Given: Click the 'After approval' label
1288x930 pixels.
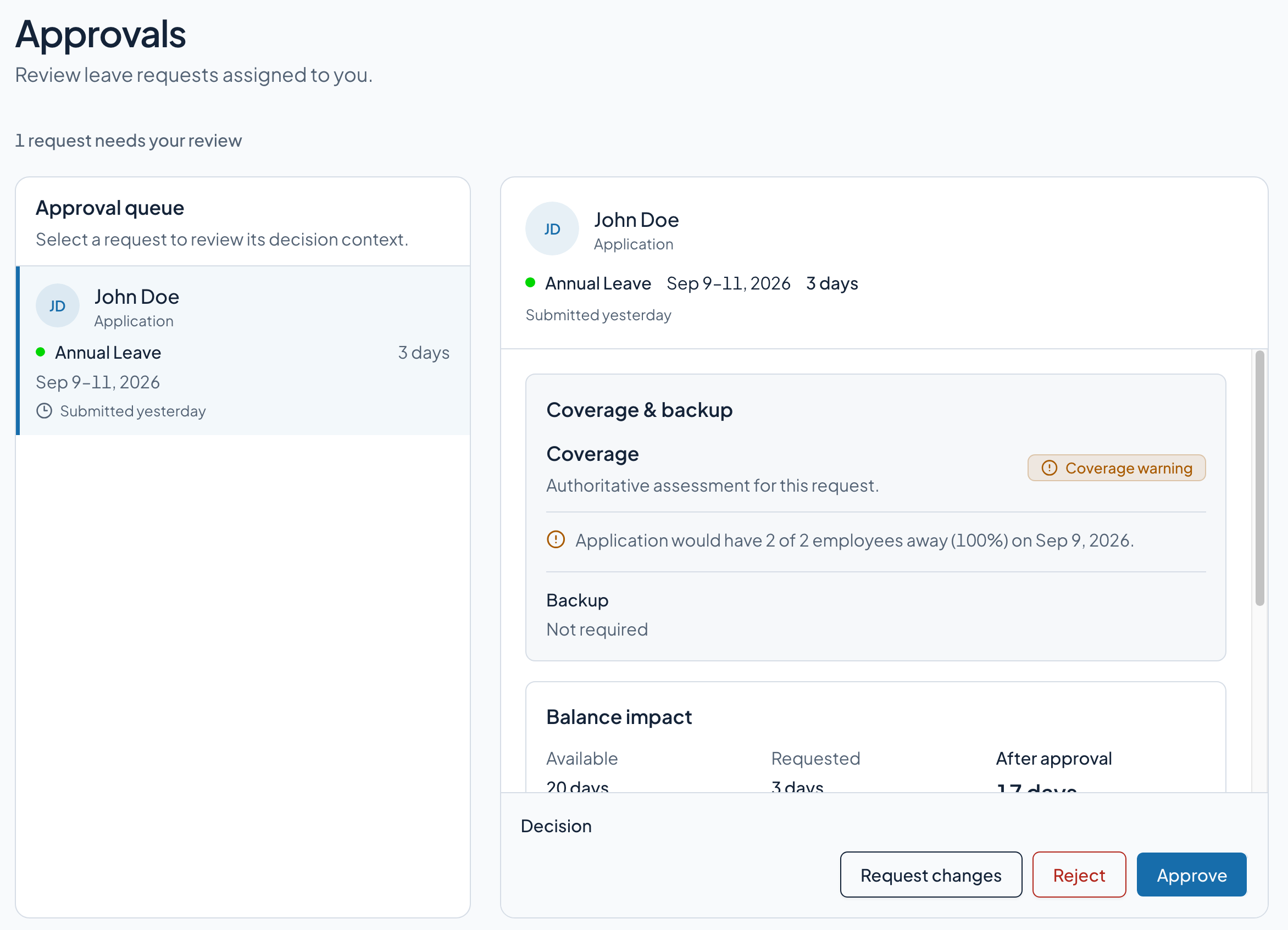Looking at the screenshot, I should coord(1053,759).
